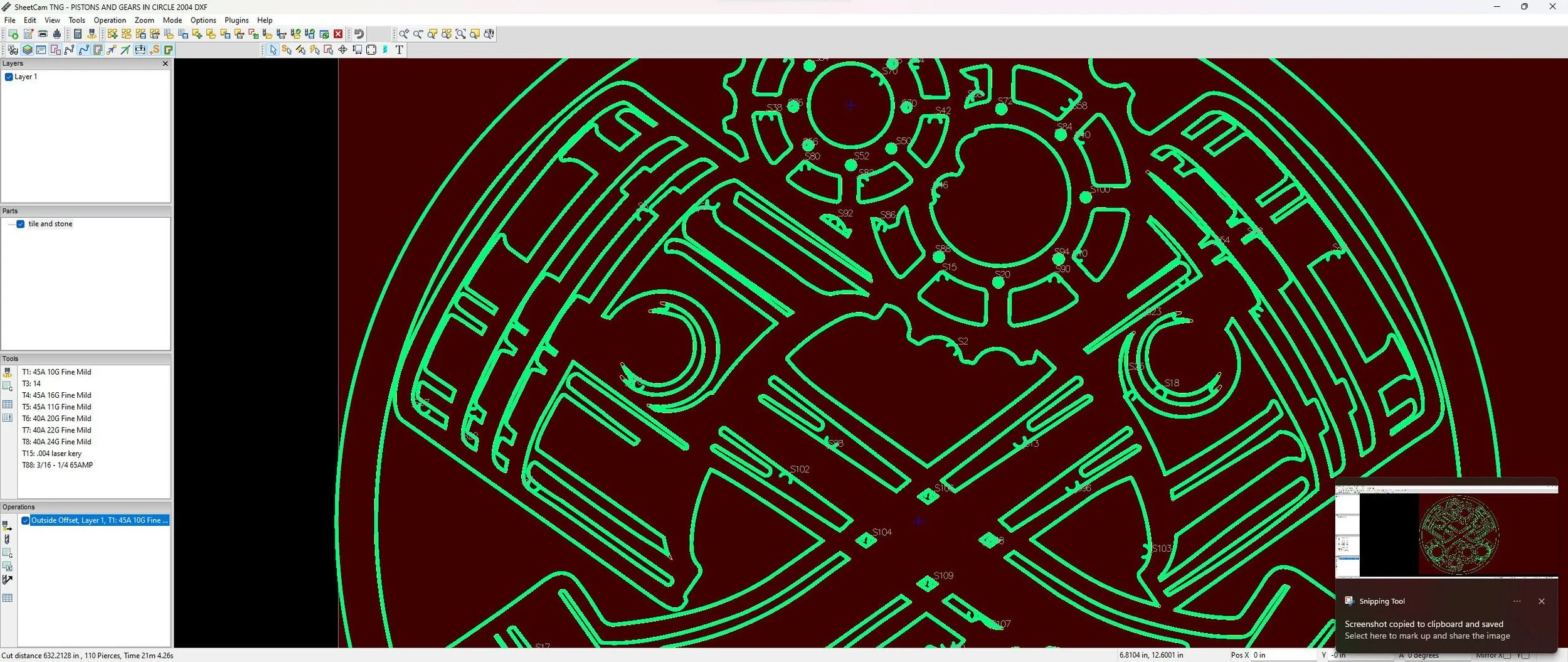
Task: Select tool T6: 40A 20G Fine Mild
Action: (56, 419)
